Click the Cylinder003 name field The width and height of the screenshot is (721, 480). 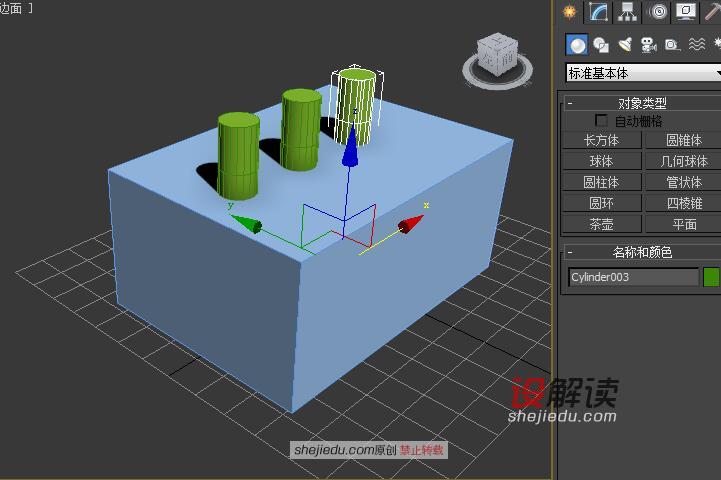(x=633, y=277)
